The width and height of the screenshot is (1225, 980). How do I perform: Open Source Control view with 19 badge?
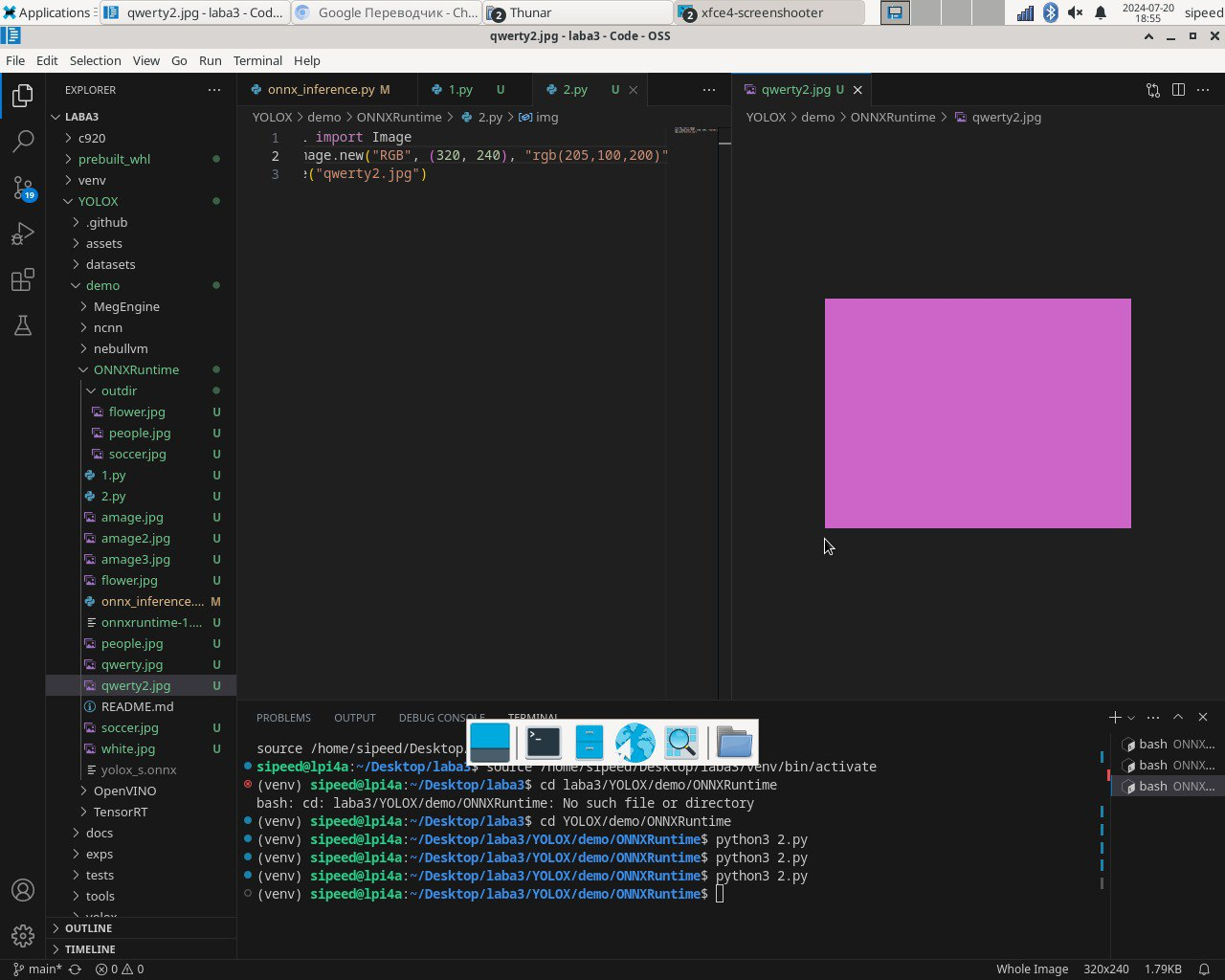tap(23, 188)
